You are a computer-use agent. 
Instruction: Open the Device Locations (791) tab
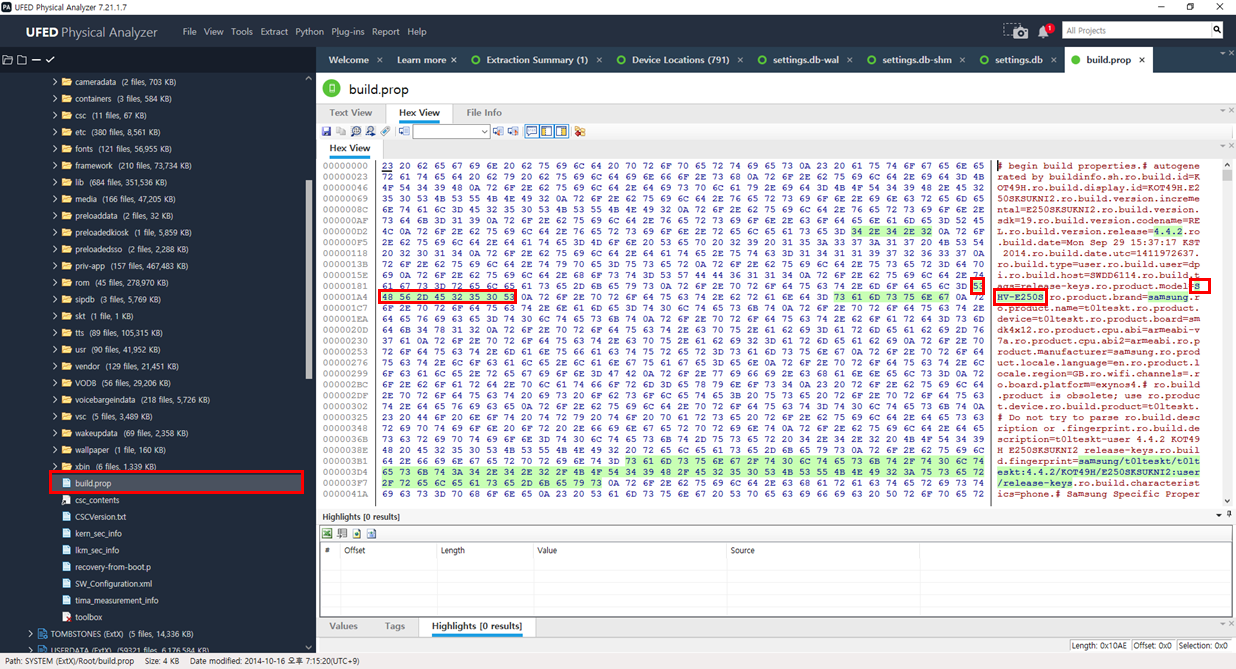(680, 60)
